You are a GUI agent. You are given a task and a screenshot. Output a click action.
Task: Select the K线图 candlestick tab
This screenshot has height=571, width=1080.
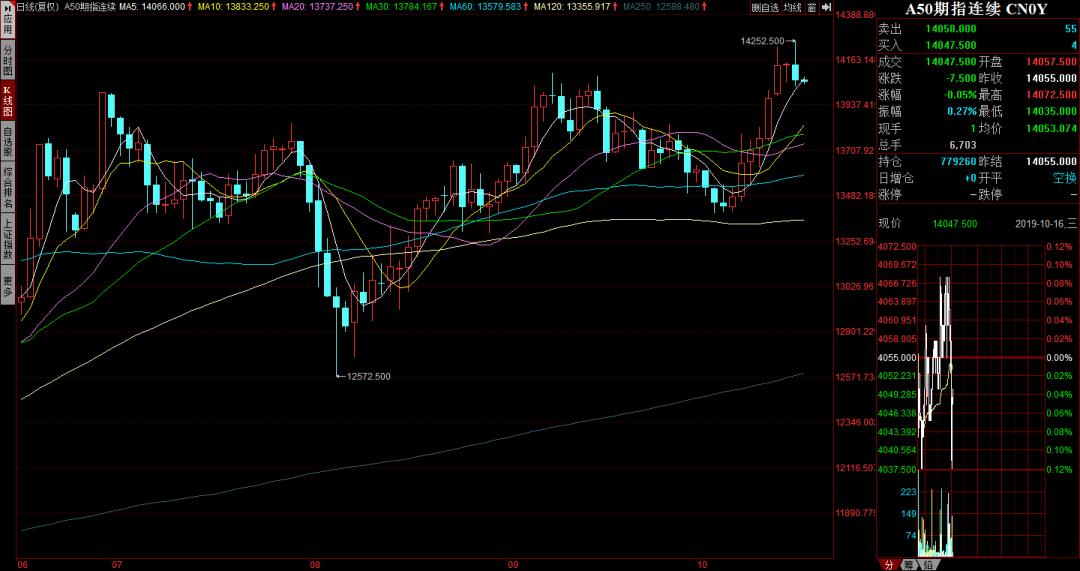[x=8, y=101]
